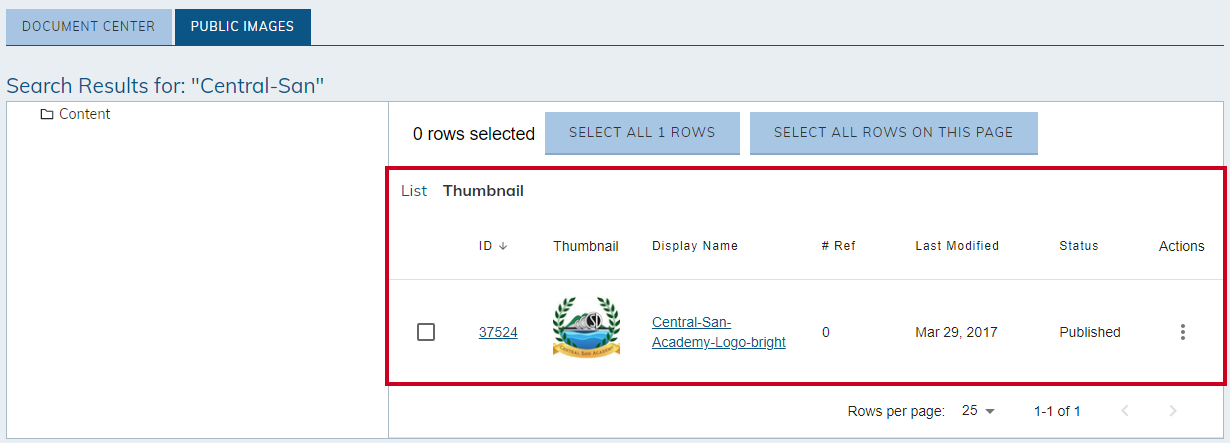Click Select All 1 Rows button

(642, 133)
